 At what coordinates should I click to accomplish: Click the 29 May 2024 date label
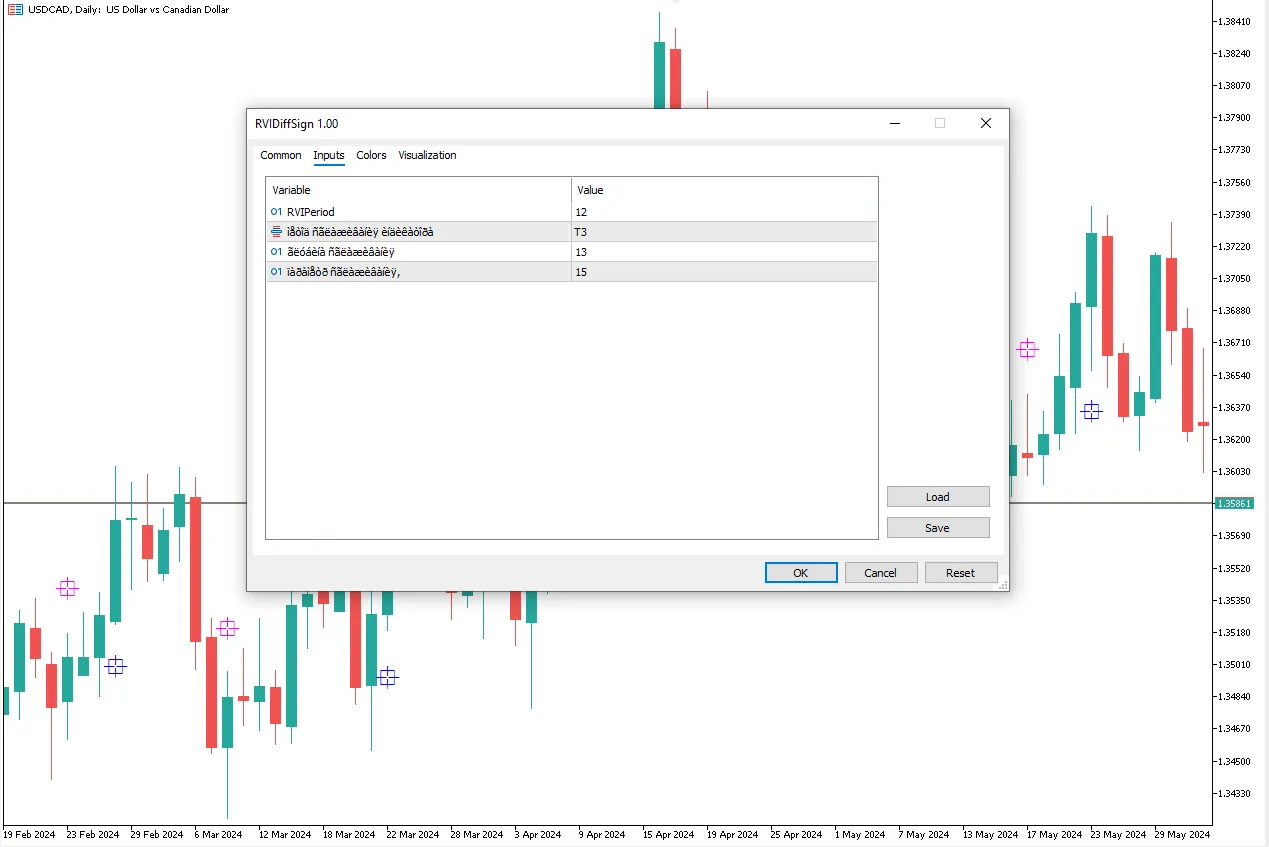pos(1181,834)
